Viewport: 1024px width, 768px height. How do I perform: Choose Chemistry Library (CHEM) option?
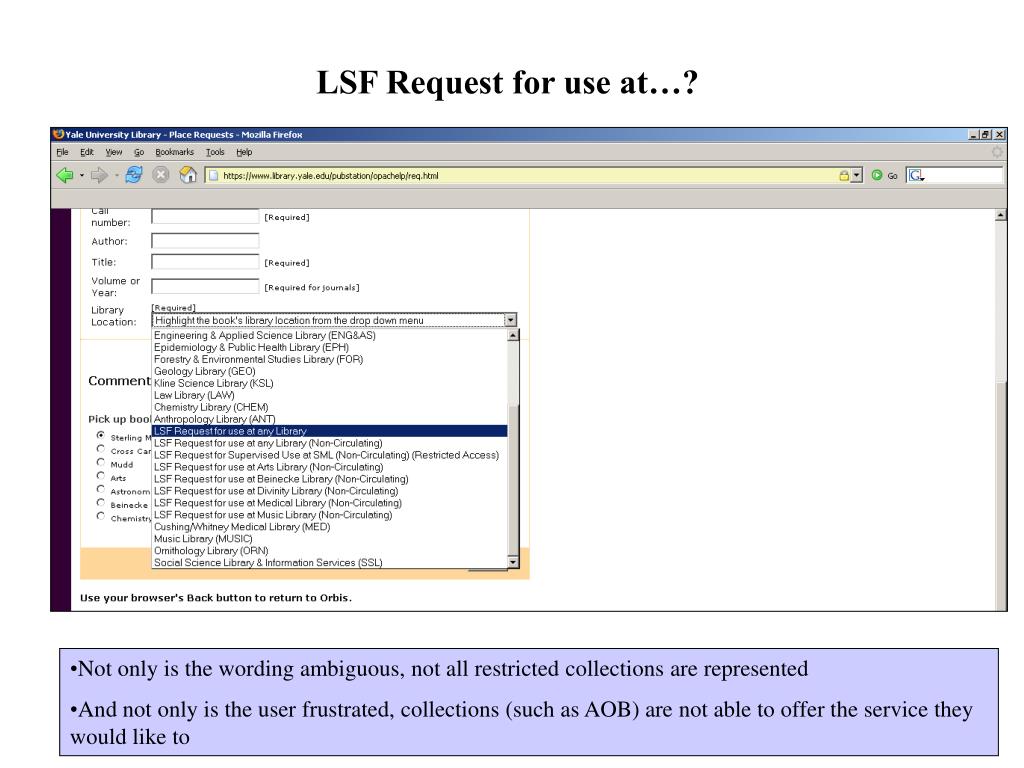(330, 408)
